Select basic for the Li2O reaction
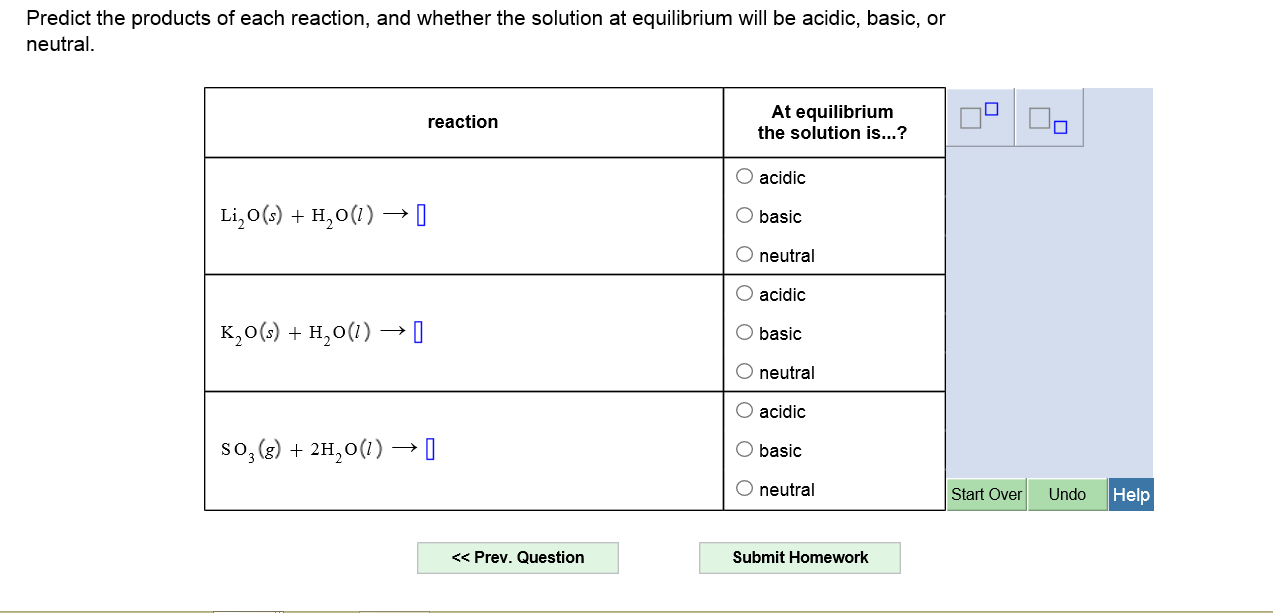Viewport: 1273px width, 613px height. (744, 215)
